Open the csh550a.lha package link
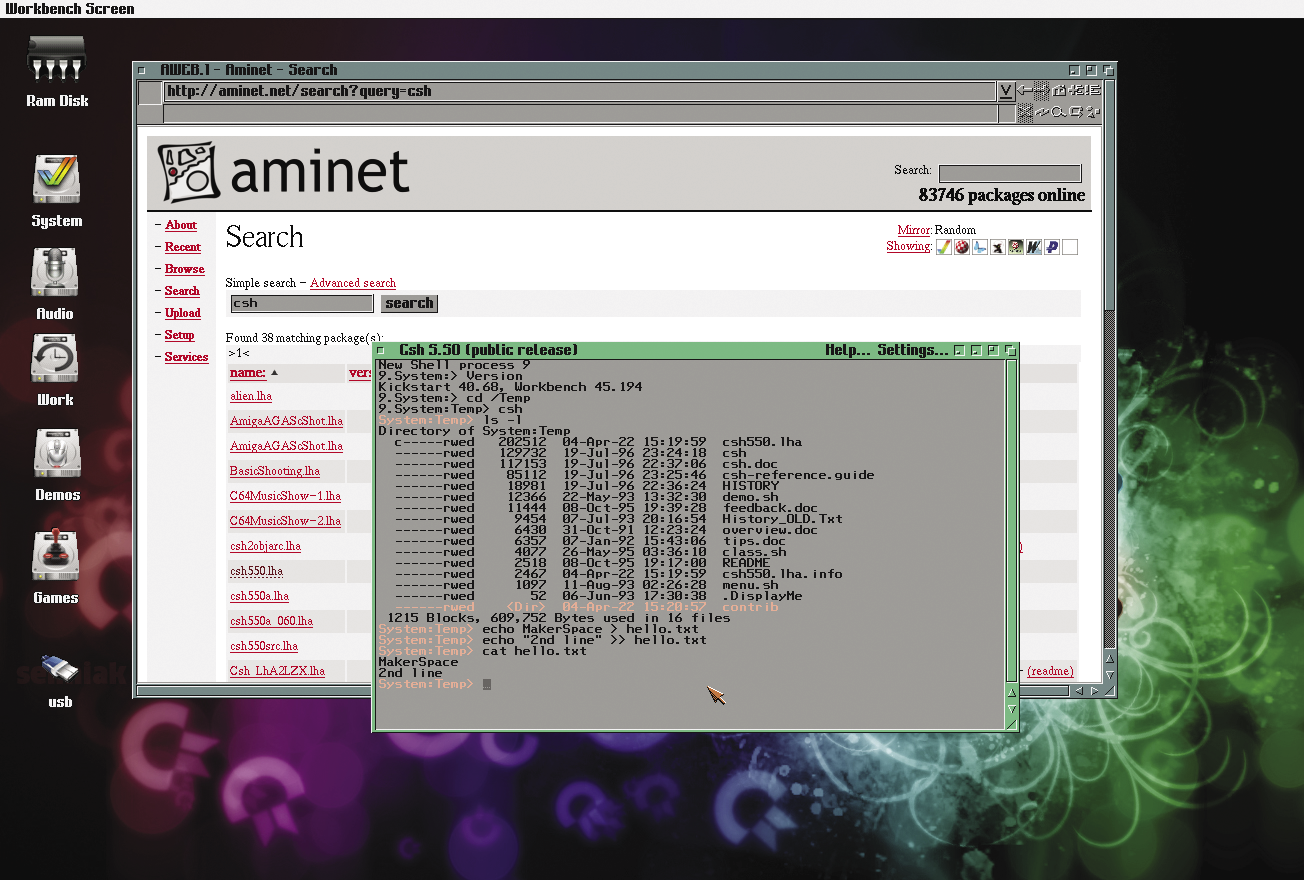The height and width of the screenshot is (880, 1304). (x=260, y=596)
